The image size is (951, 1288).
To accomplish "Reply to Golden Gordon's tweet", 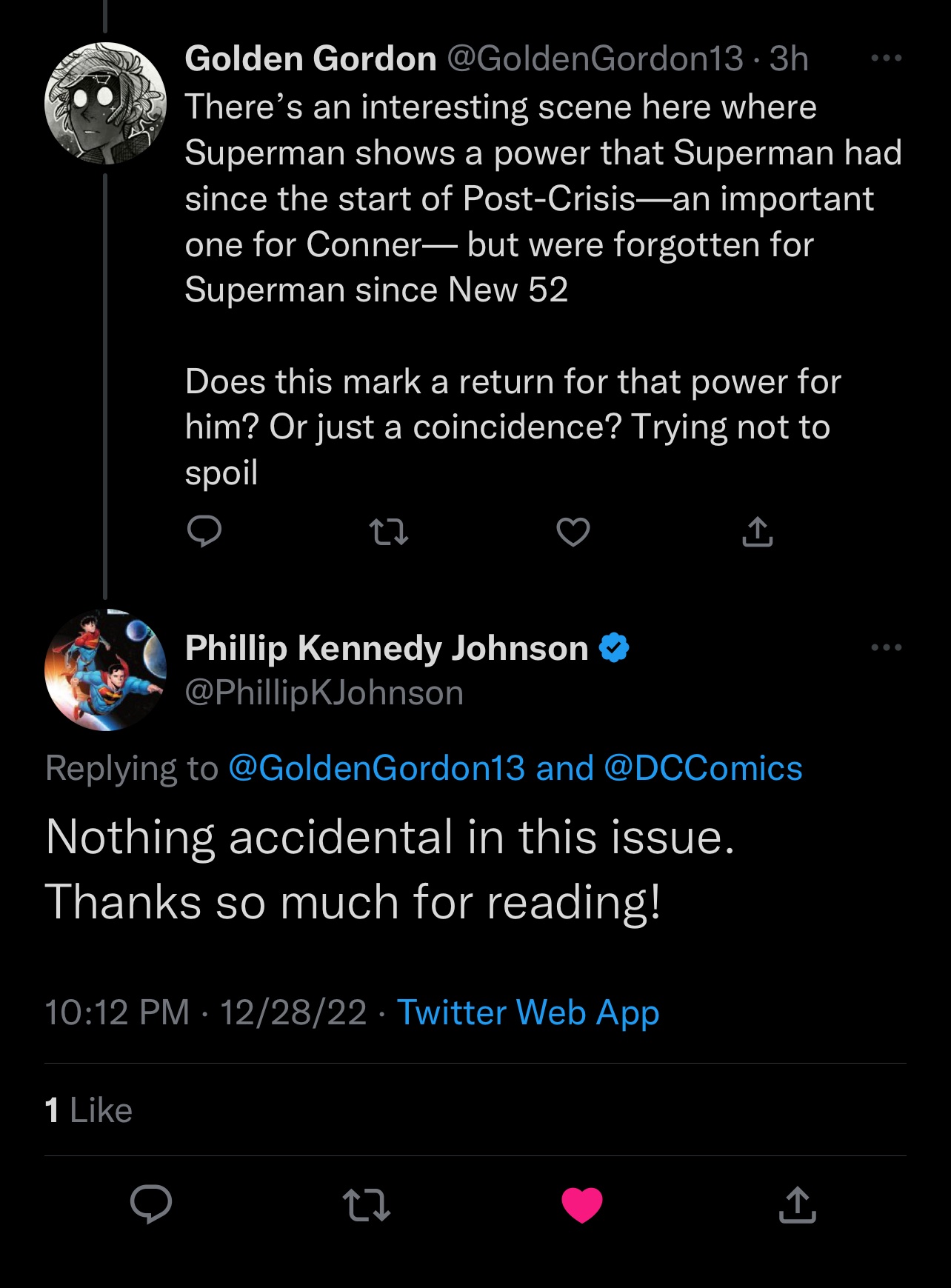I will click(x=204, y=531).
